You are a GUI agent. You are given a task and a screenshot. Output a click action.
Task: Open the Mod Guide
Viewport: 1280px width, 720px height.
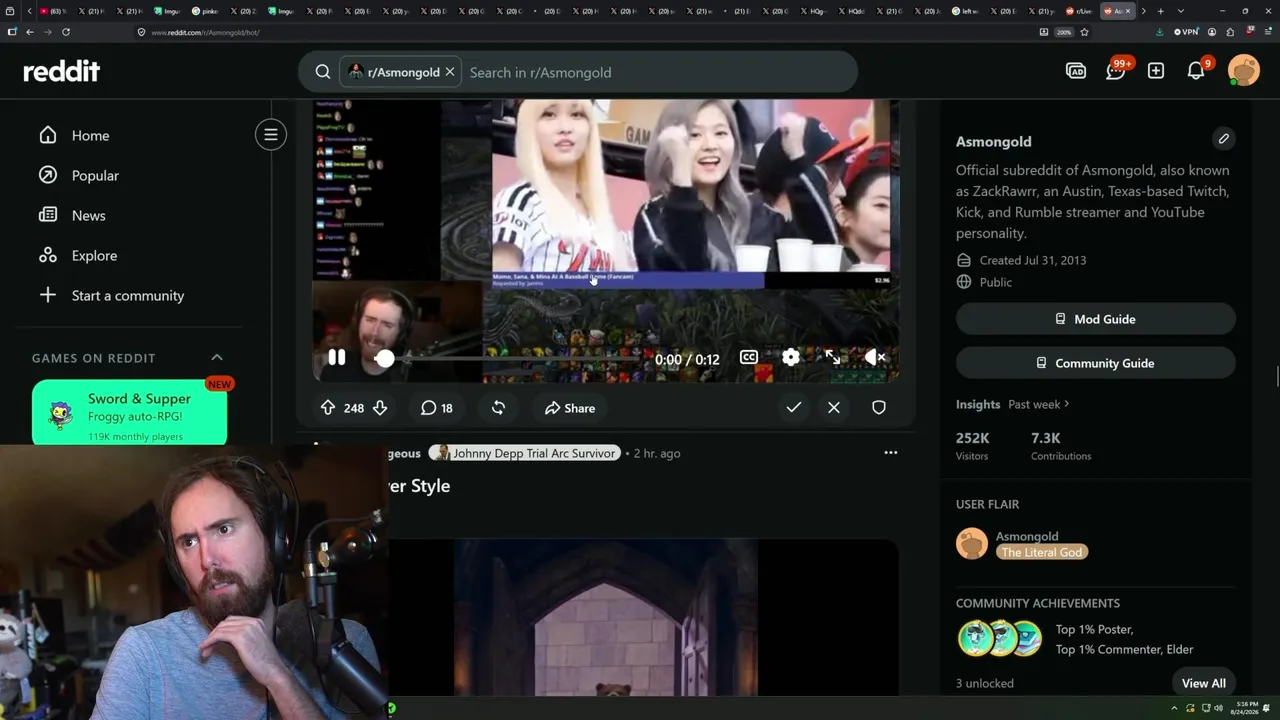click(1096, 319)
